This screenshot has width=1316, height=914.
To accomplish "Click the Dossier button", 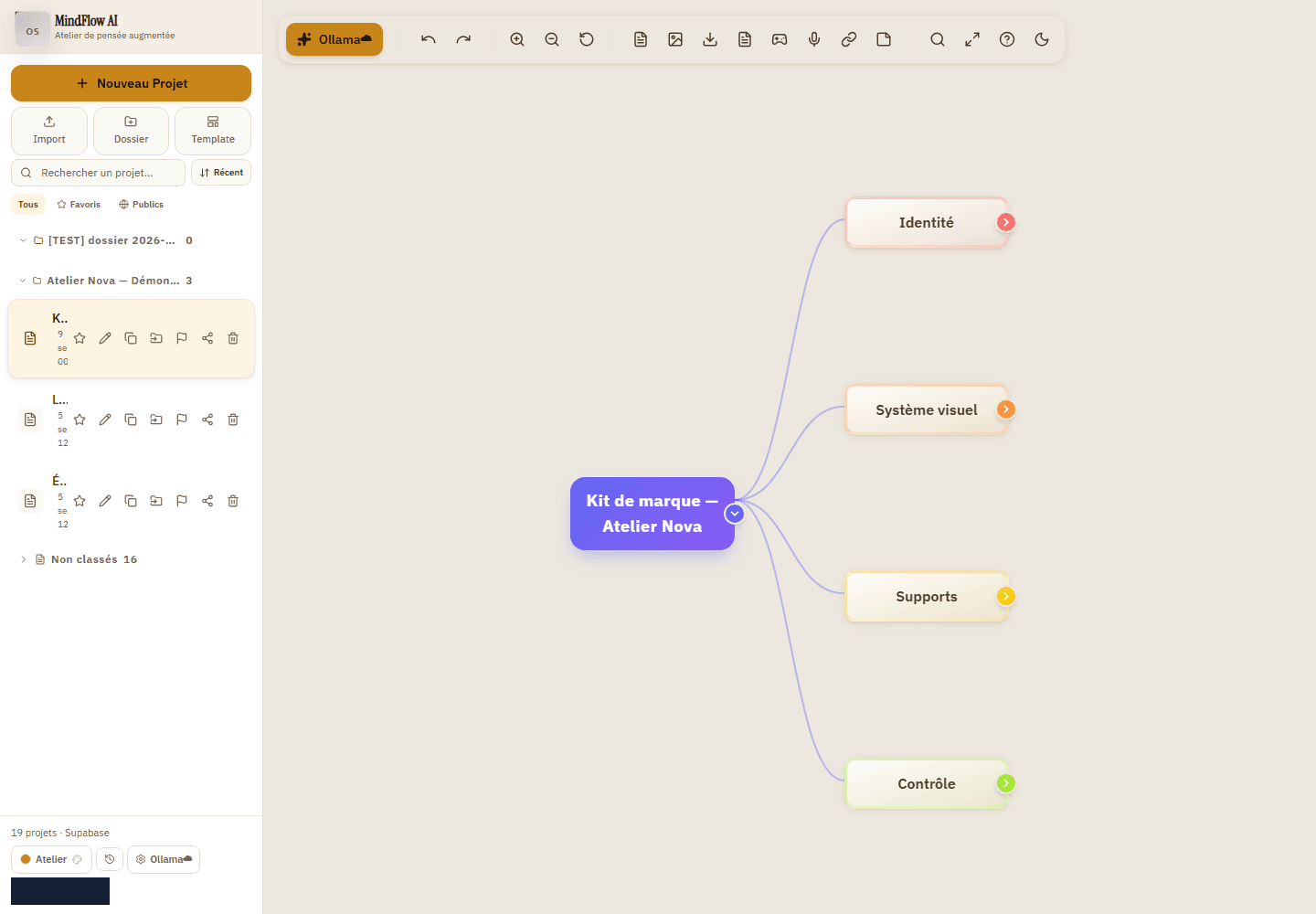I will click(x=131, y=131).
